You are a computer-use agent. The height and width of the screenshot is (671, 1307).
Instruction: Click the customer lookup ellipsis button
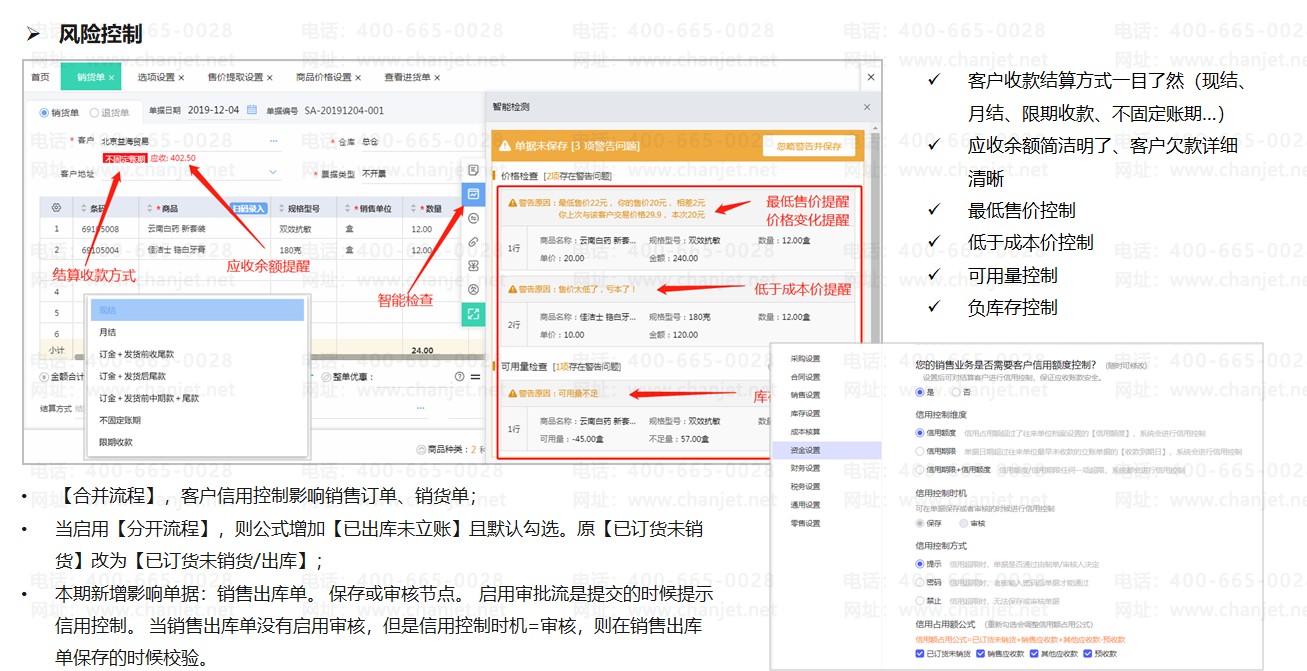pos(273,141)
